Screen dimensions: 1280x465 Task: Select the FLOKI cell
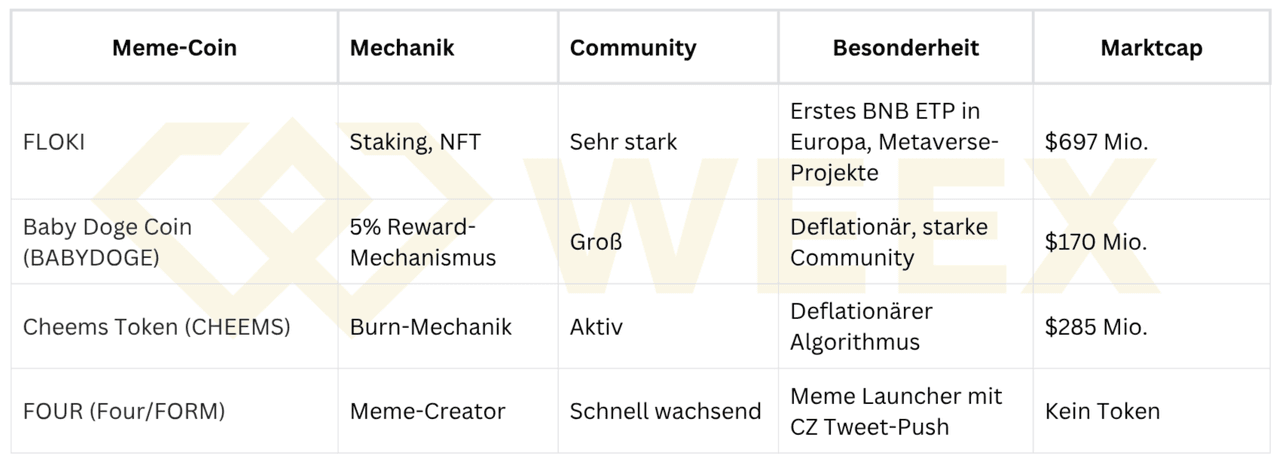[54, 142]
